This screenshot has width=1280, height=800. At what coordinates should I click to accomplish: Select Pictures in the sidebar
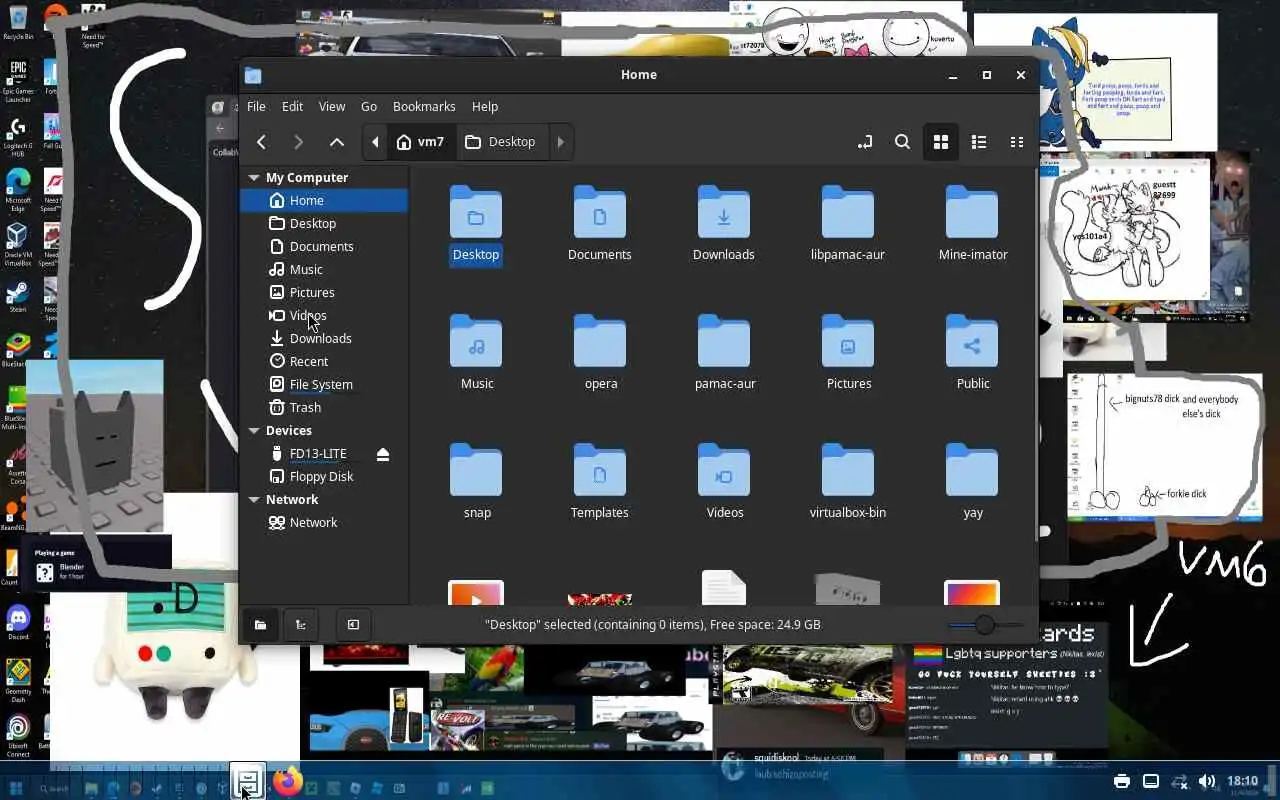point(324,293)
